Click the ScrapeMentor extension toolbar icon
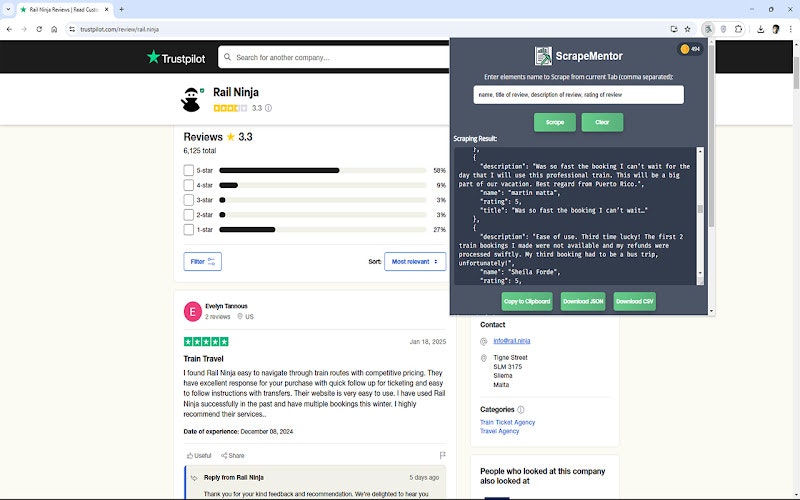The height and width of the screenshot is (500, 800). pos(708,29)
